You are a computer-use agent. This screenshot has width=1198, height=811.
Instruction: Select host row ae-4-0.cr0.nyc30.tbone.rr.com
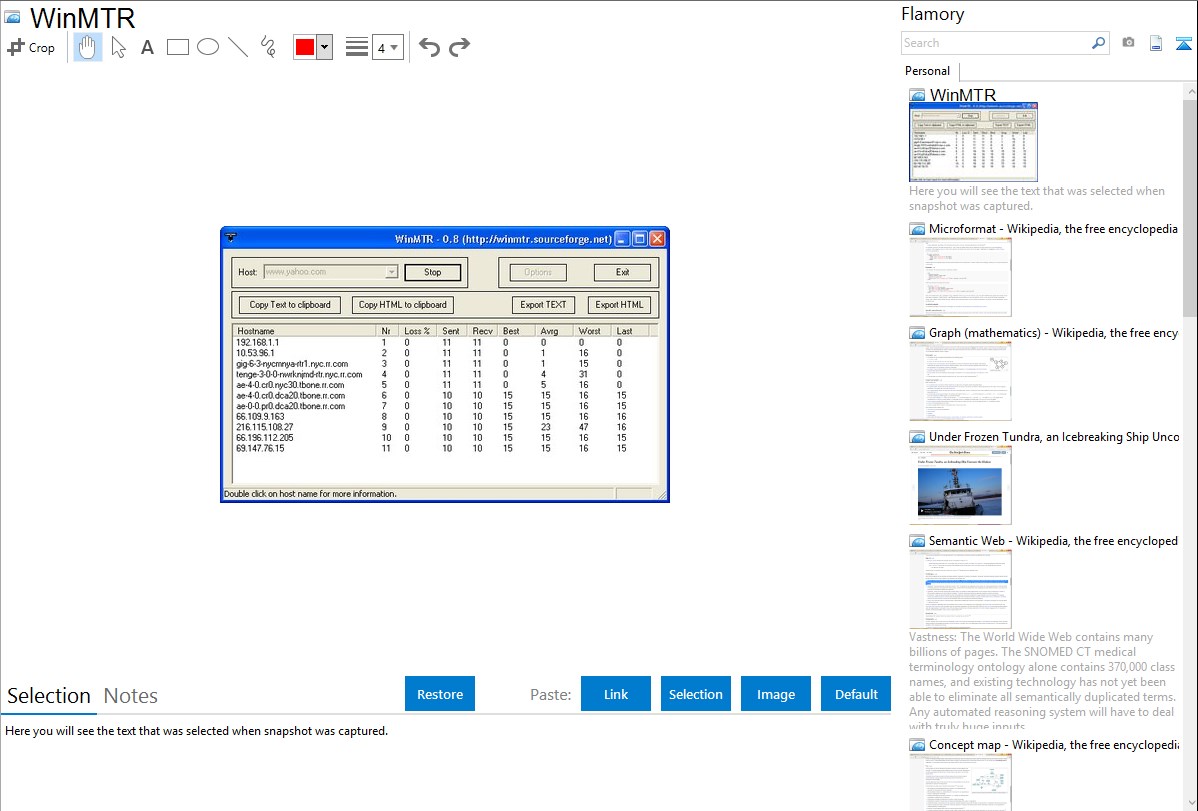pyautogui.click(x=443, y=385)
